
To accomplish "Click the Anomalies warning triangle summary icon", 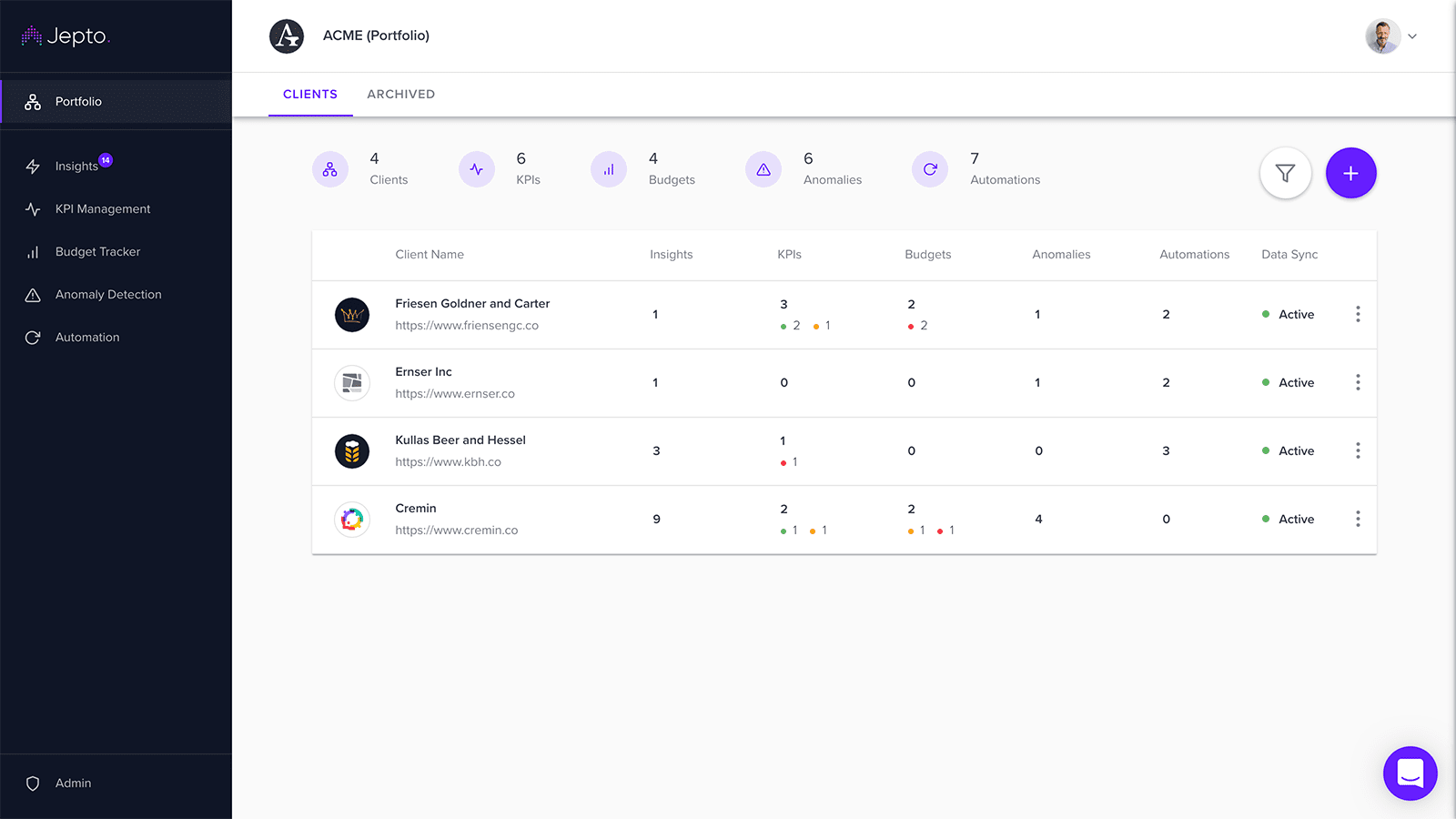I will pyautogui.click(x=763, y=169).
